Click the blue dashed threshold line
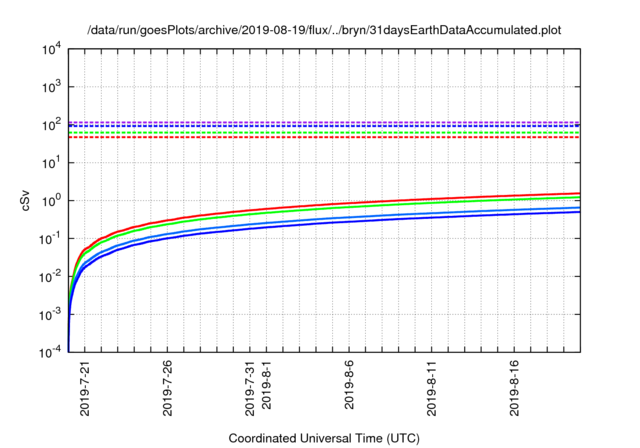Image resolution: width=640 pixels, height=448 pixels. [324, 126]
